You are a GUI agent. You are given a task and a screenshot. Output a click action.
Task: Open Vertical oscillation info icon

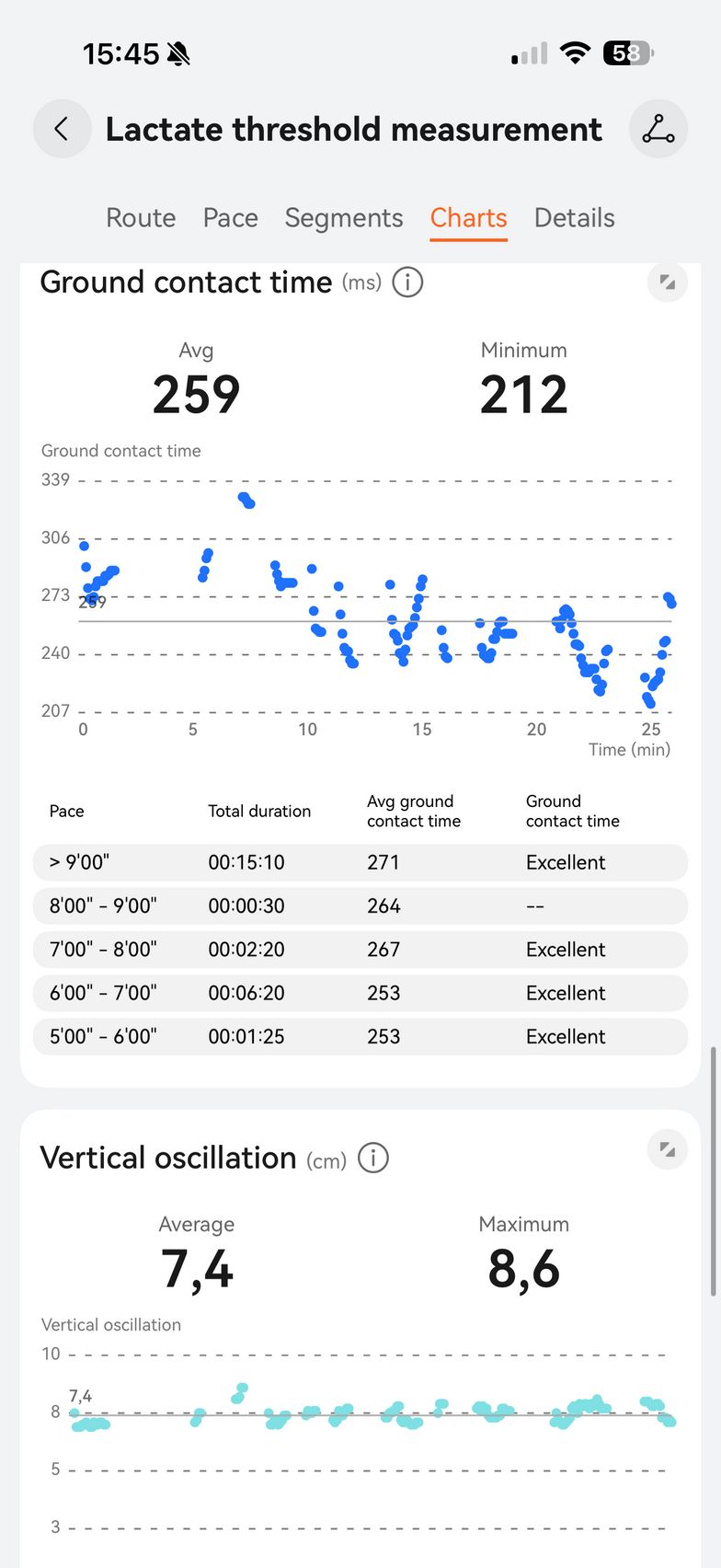[x=373, y=1158]
